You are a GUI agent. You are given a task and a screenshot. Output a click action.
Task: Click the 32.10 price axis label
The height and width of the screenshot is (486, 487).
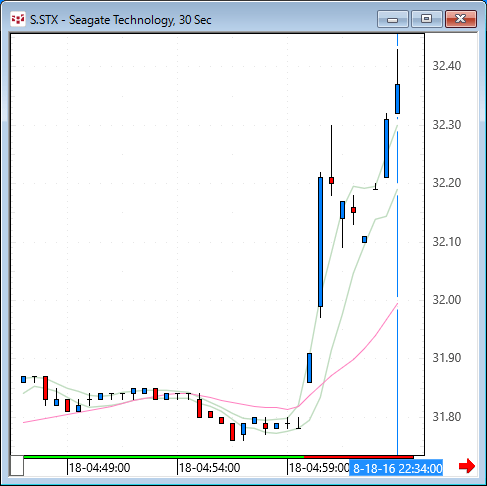447,241
